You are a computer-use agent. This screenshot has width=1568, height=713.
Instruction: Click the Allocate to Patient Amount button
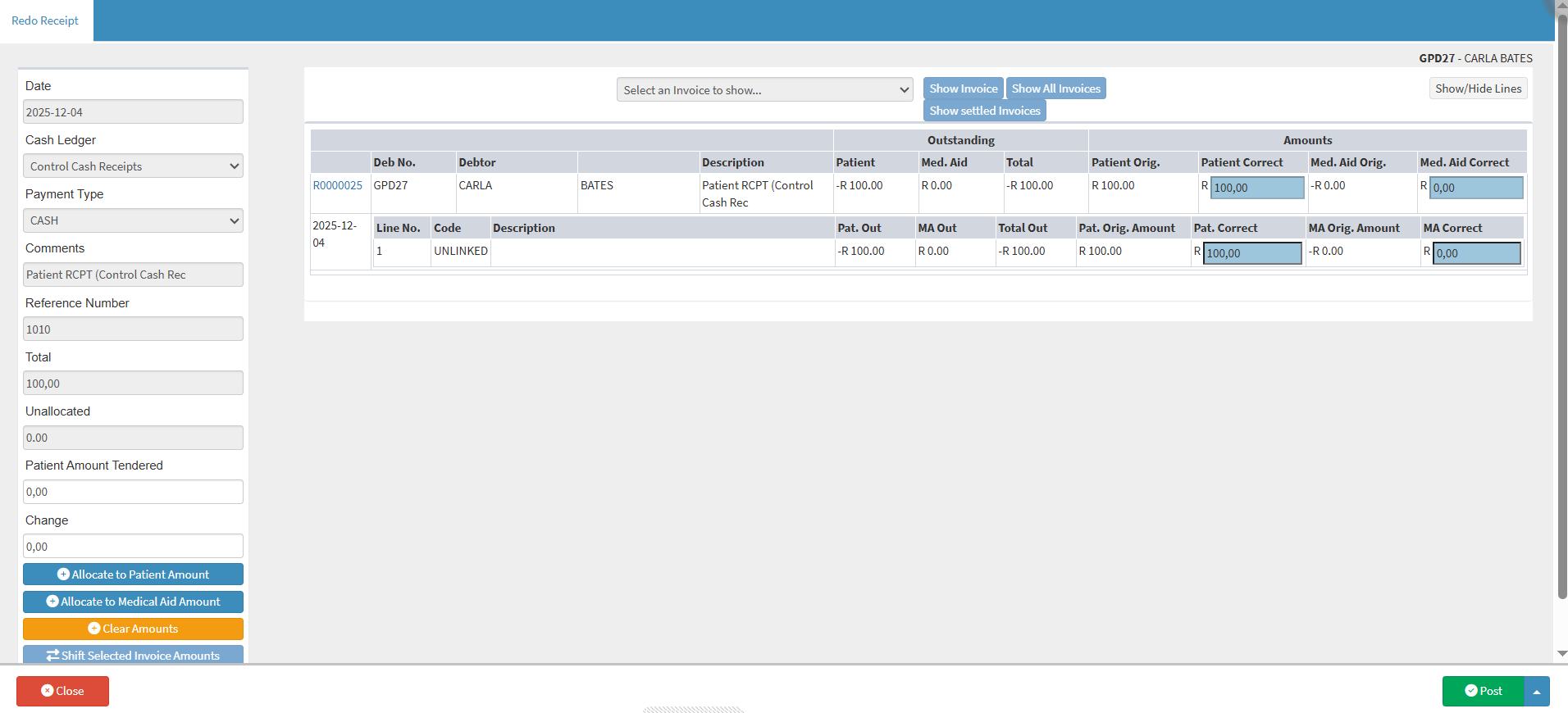click(x=133, y=574)
